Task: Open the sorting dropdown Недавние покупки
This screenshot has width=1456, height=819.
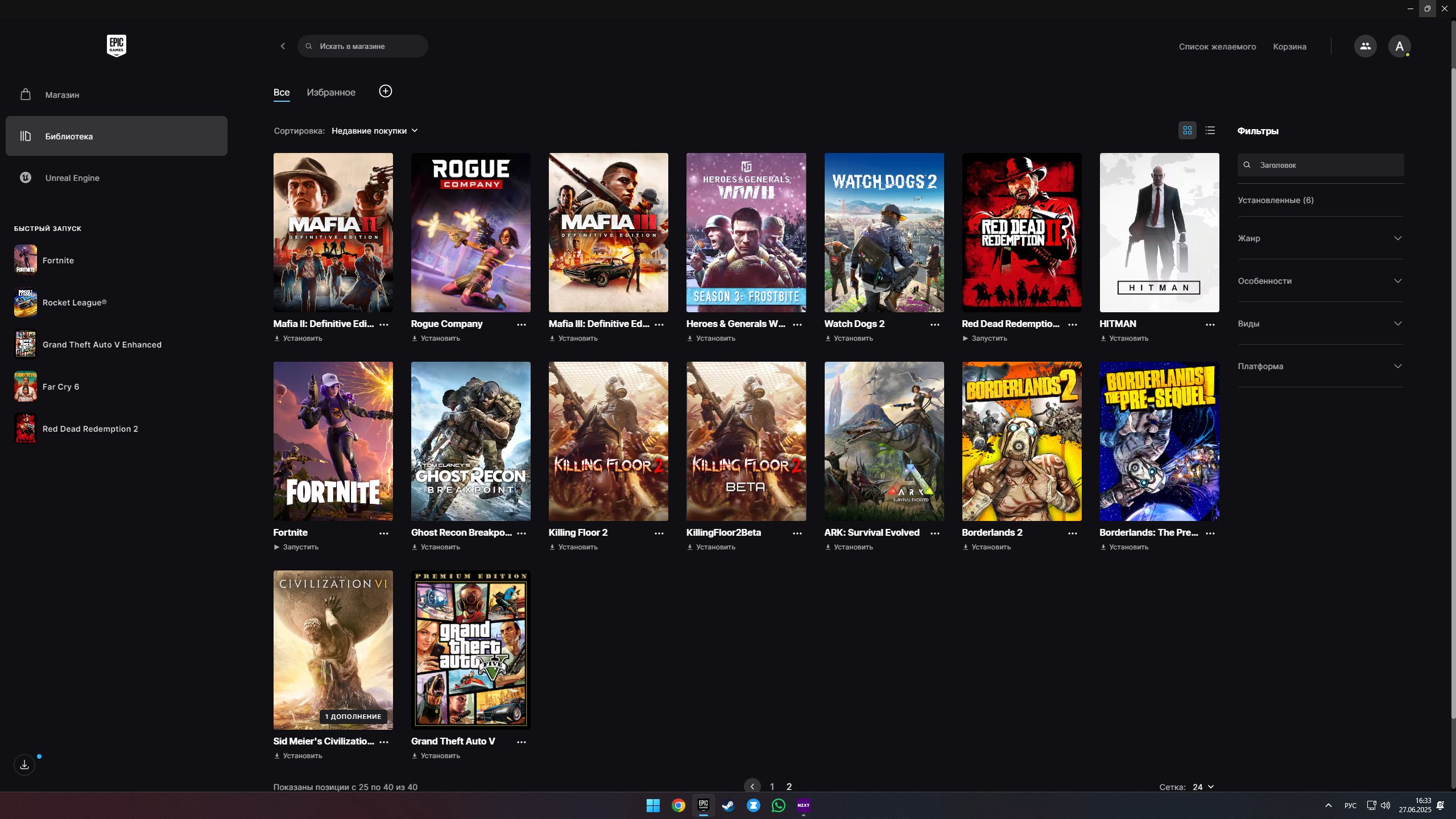Action: (x=375, y=131)
